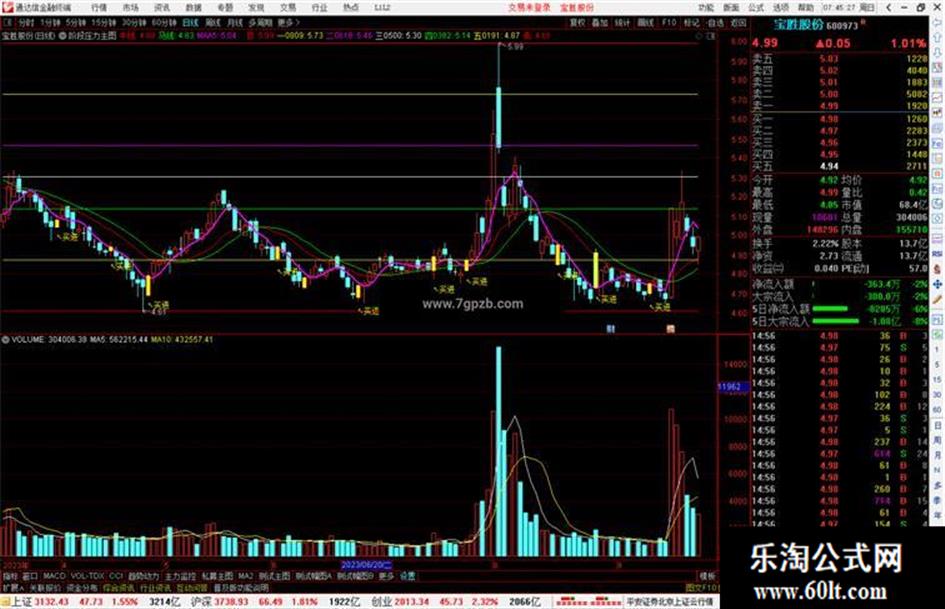Screen dimensions: 945x609
Task: Open the 数据 menu
Action: click(193, 8)
